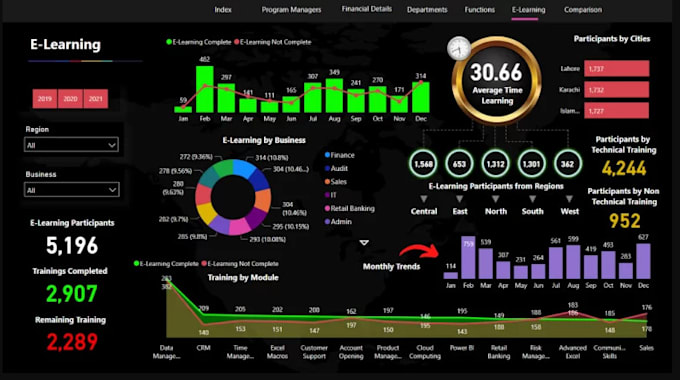Toggle module chart E-Learning Not Complete legend
The width and height of the screenshot is (680, 380).
tap(240, 264)
